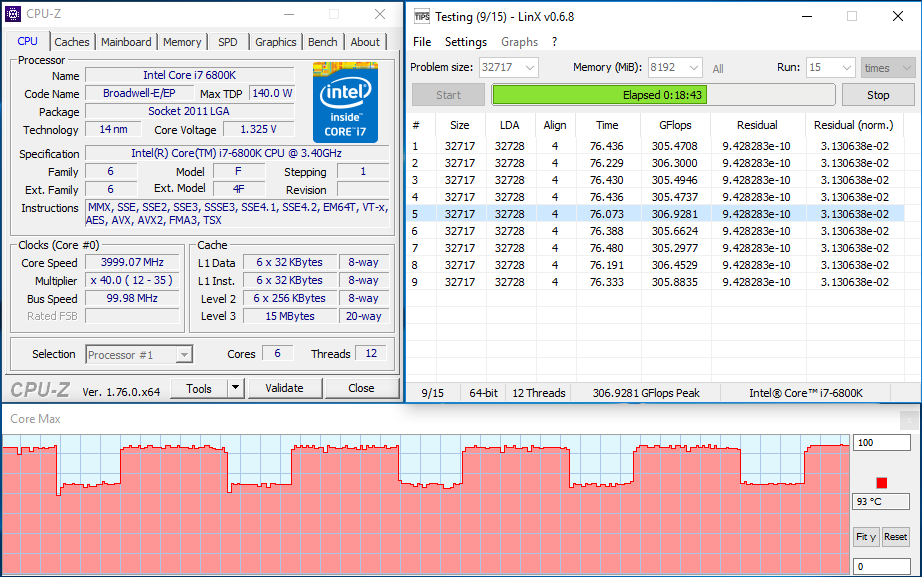Switch to the Memory tab
The image size is (922, 577).
click(x=182, y=42)
